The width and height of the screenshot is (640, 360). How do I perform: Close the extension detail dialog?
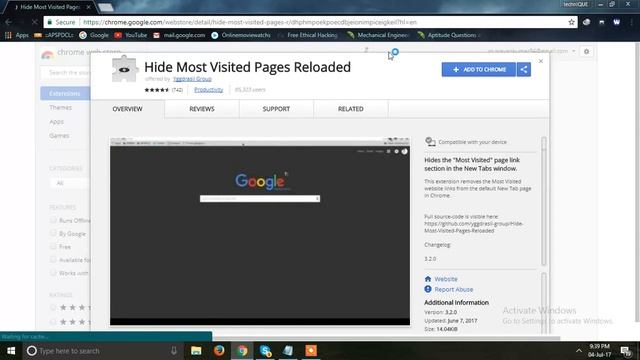coord(541,61)
